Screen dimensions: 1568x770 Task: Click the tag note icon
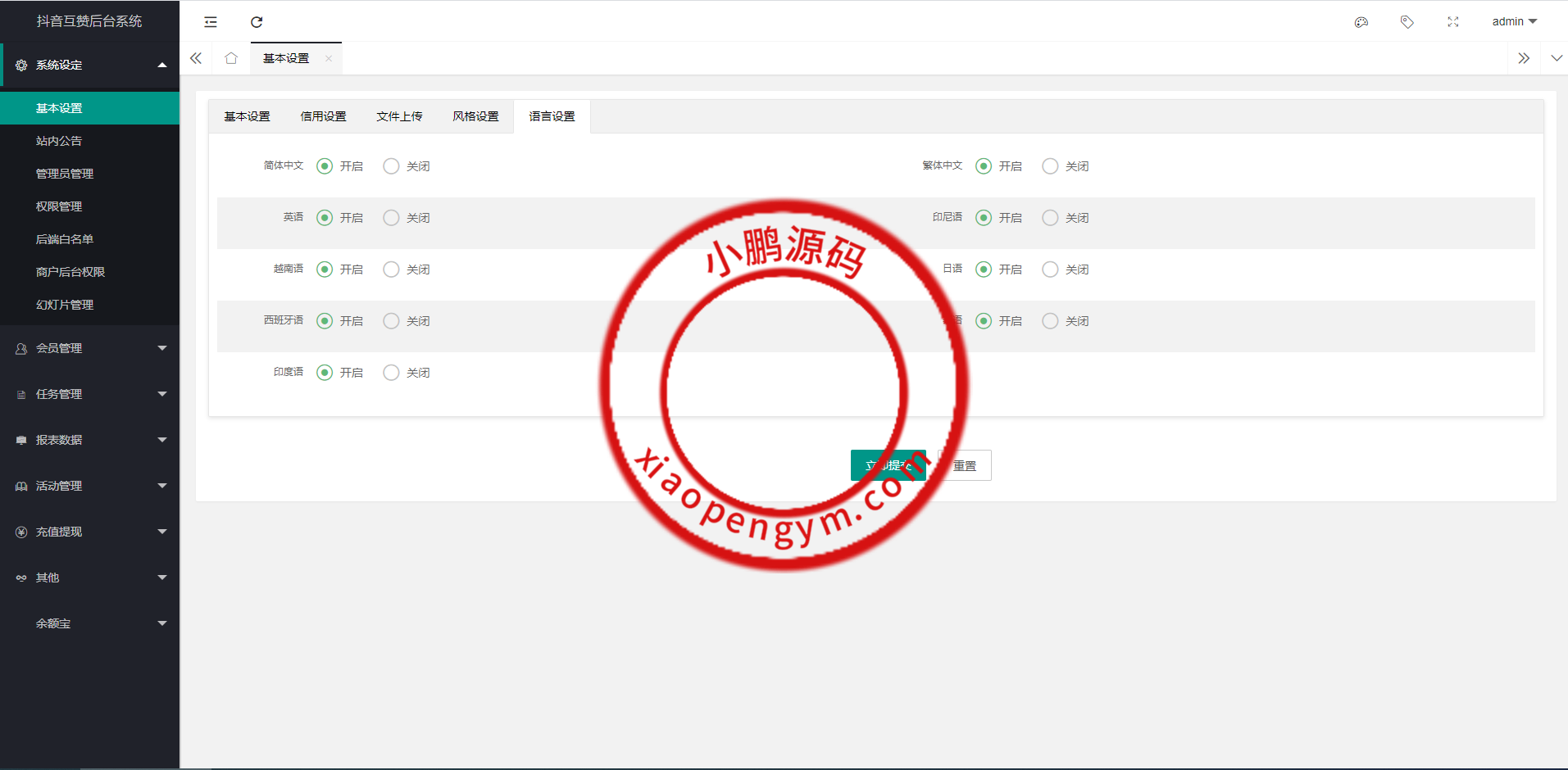[1407, 22]
